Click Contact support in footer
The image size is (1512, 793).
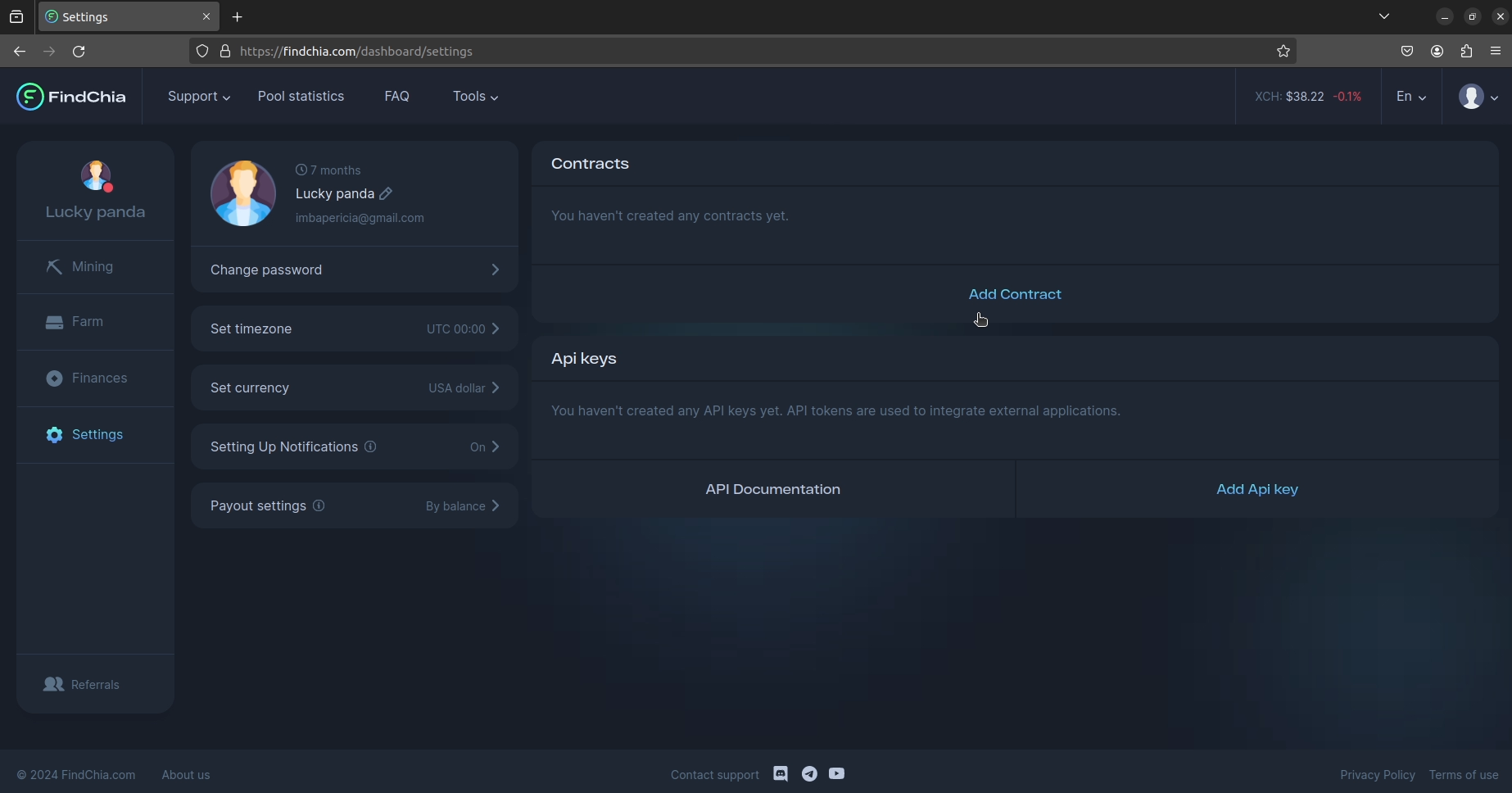(x=715, y=775)
